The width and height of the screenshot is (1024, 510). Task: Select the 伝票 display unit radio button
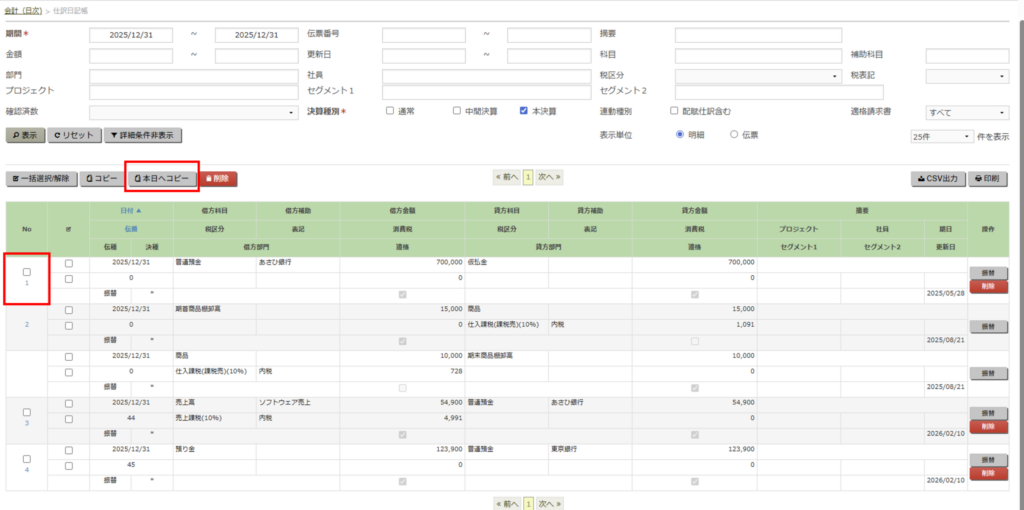pyautogui.click(x=733, y=134)
